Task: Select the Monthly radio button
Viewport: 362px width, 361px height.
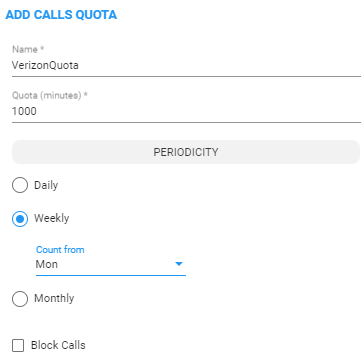Action: tap(20, 299)
